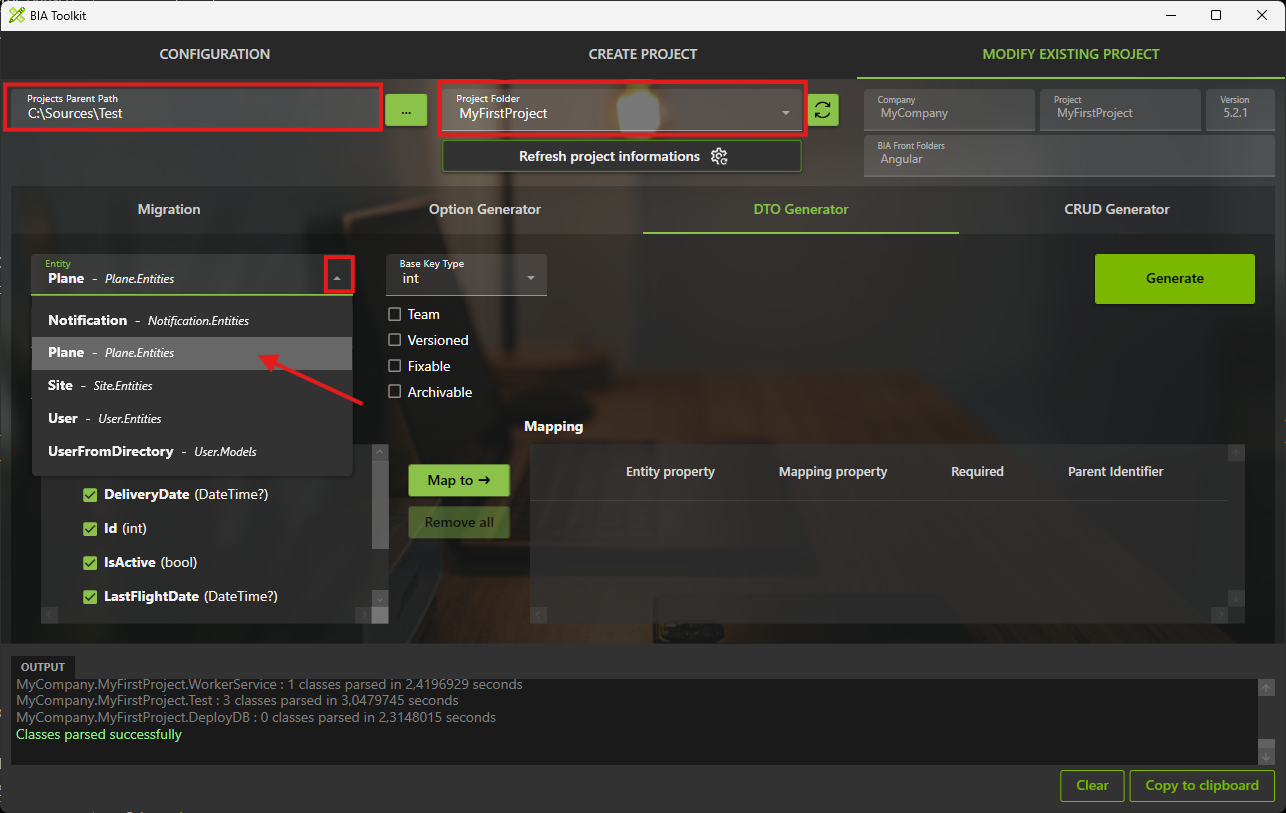Uncheck the DeliveryDate property checkbox

[90, 495]
